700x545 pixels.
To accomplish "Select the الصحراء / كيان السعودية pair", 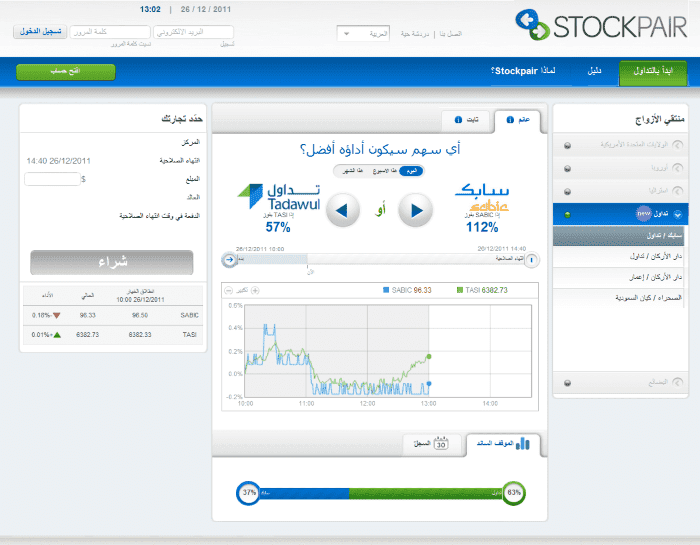I will 618,298.
